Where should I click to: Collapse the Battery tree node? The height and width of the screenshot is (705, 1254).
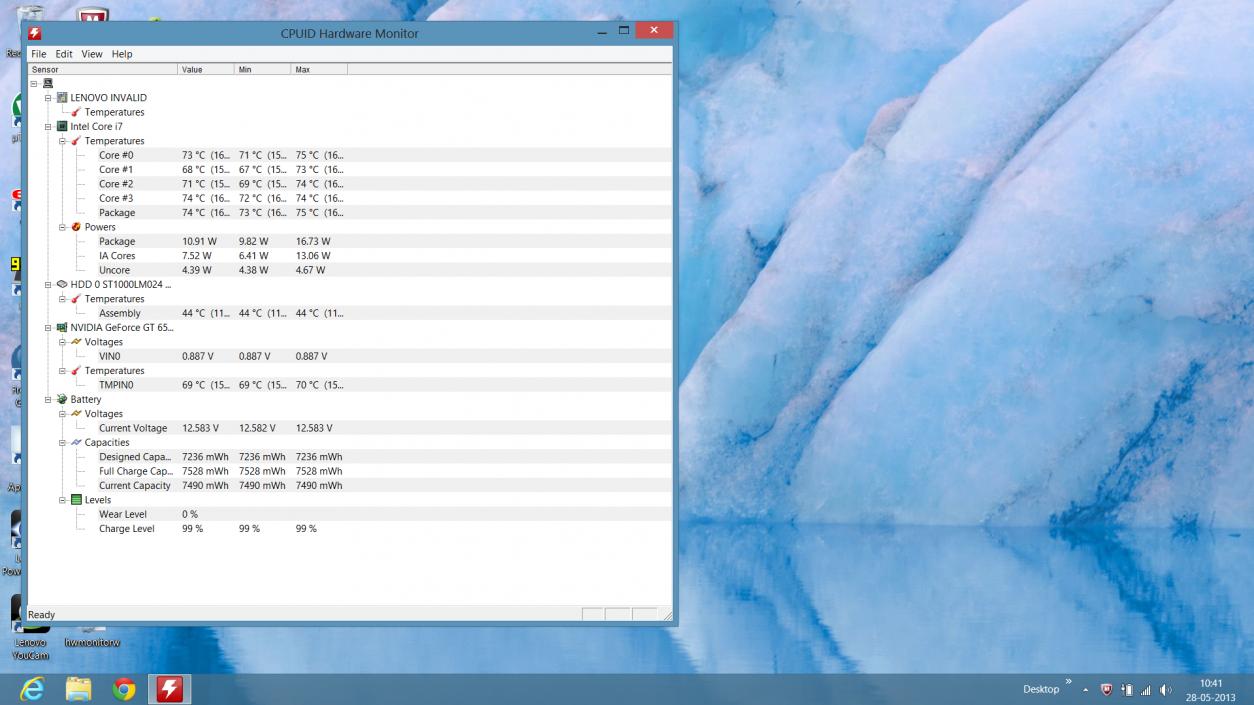48,399
